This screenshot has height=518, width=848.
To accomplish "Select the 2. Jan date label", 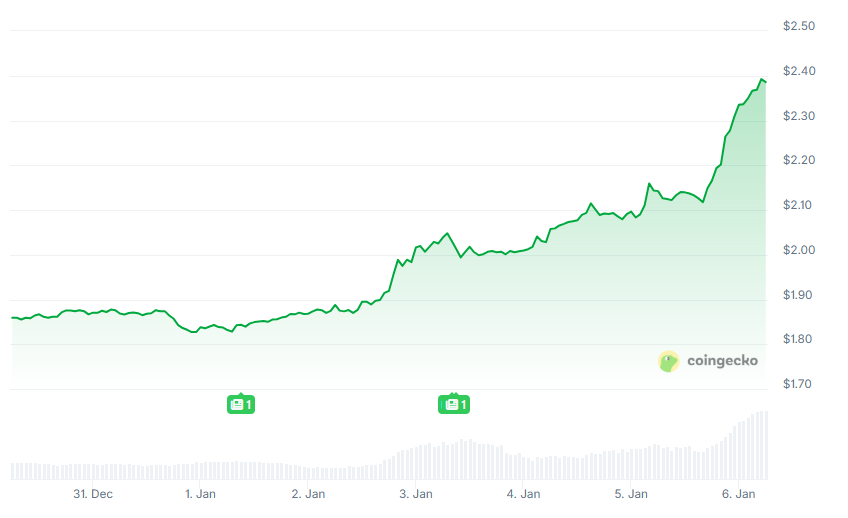I will tap(308, 493).
